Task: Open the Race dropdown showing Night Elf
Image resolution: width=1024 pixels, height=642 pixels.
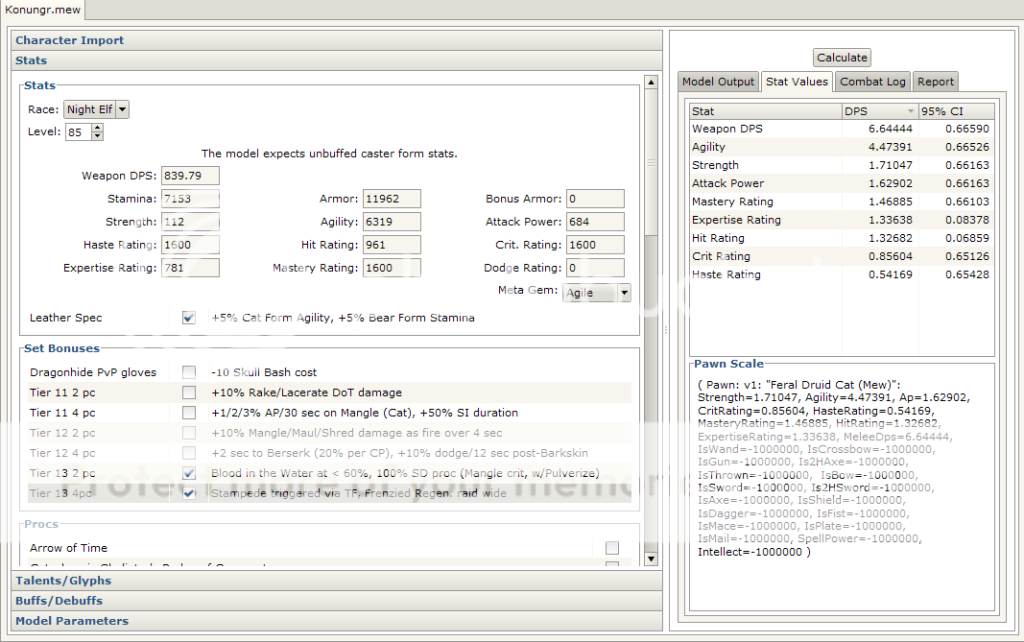Action: coord(96,110)
